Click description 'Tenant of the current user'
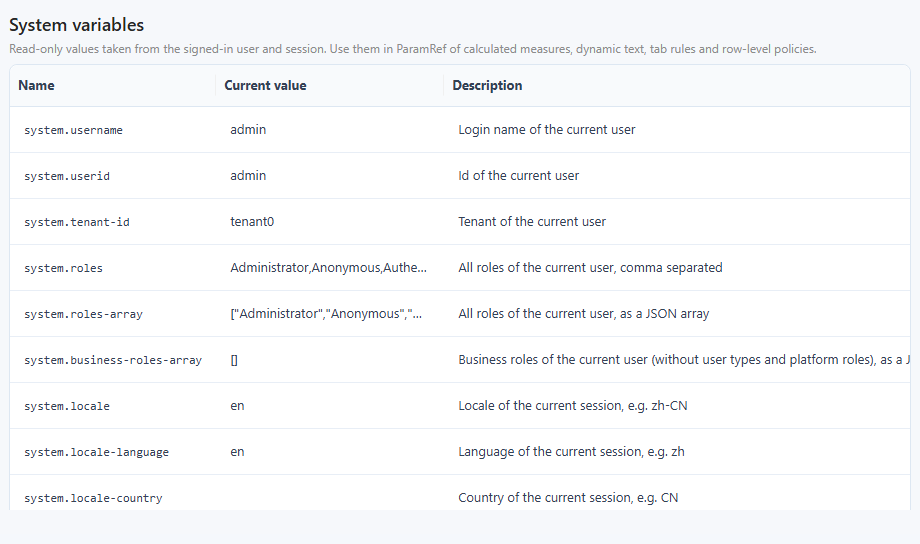Screen dimensions: 920x544 (x=532, y=222)
